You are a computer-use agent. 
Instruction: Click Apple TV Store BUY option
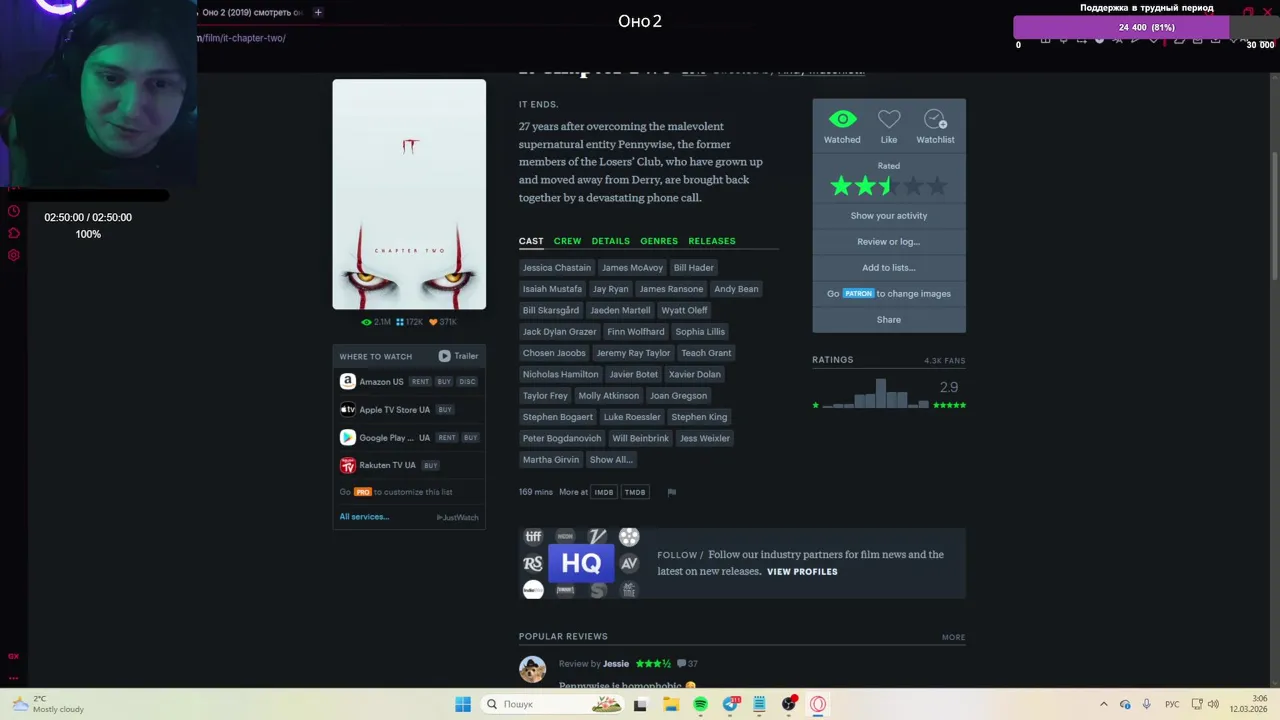445,410
